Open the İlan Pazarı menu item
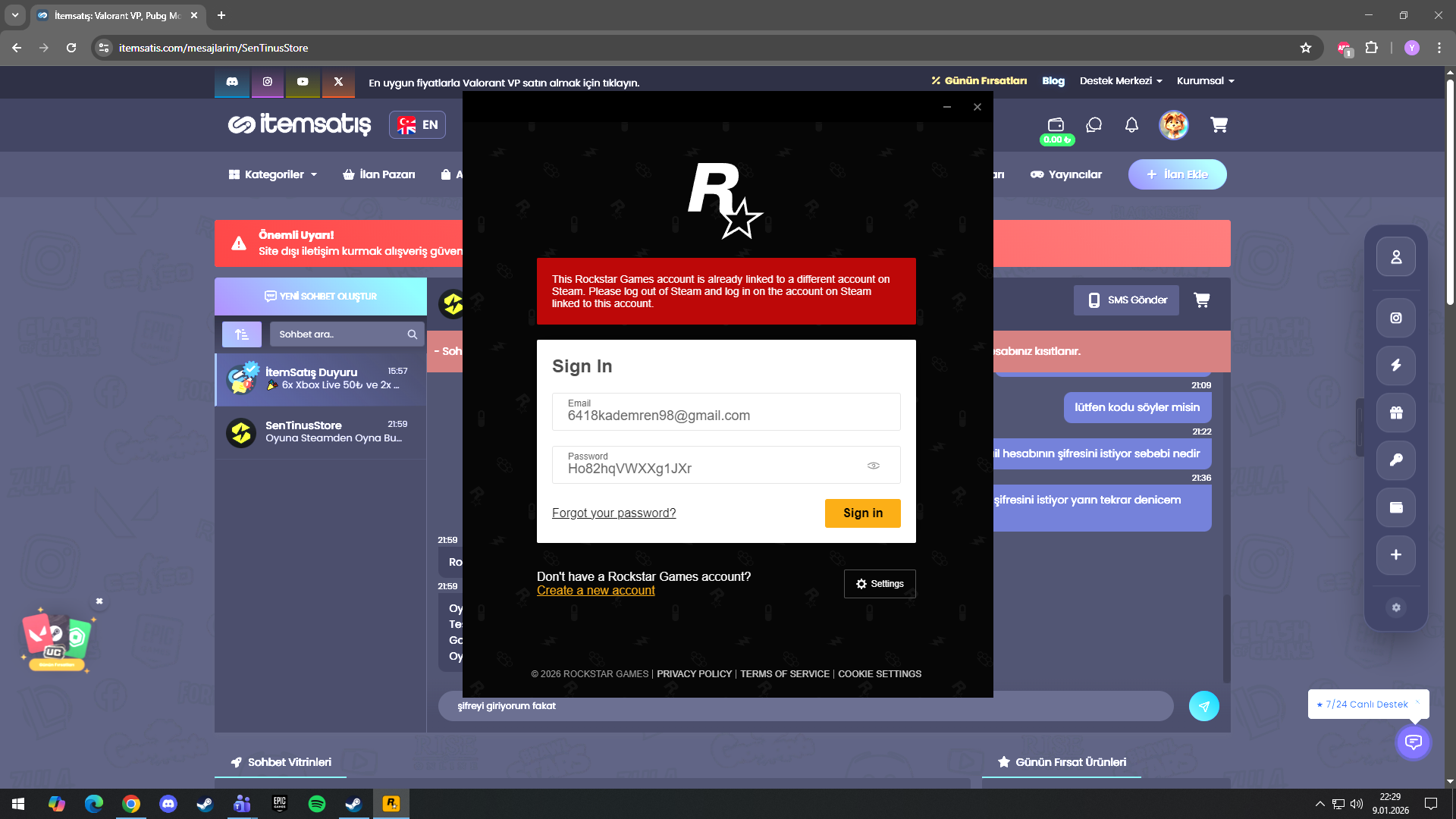The image size is (1456, 819). [379, 174]
